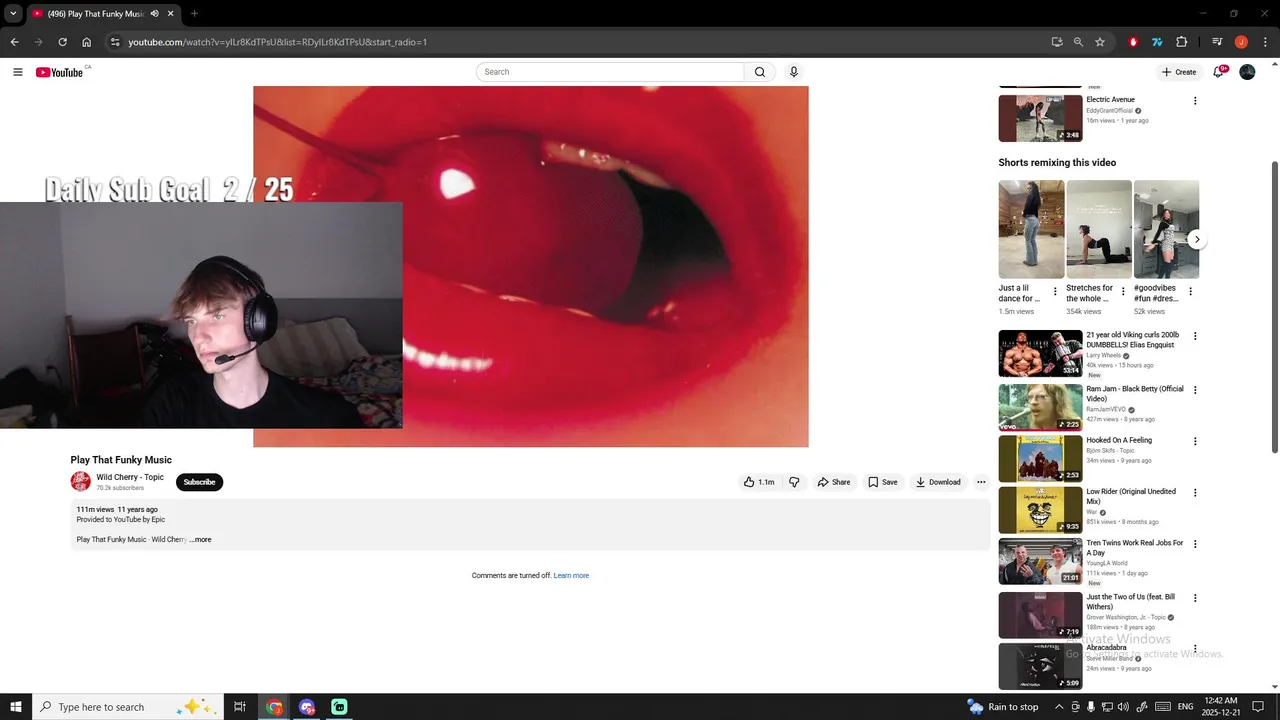Dislike the video with thumbs-down icon

pos(794,482)
